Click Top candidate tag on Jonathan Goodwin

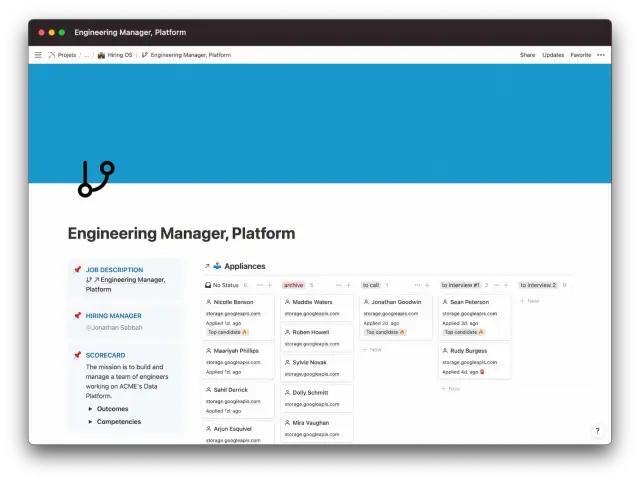tap(385, 332)
